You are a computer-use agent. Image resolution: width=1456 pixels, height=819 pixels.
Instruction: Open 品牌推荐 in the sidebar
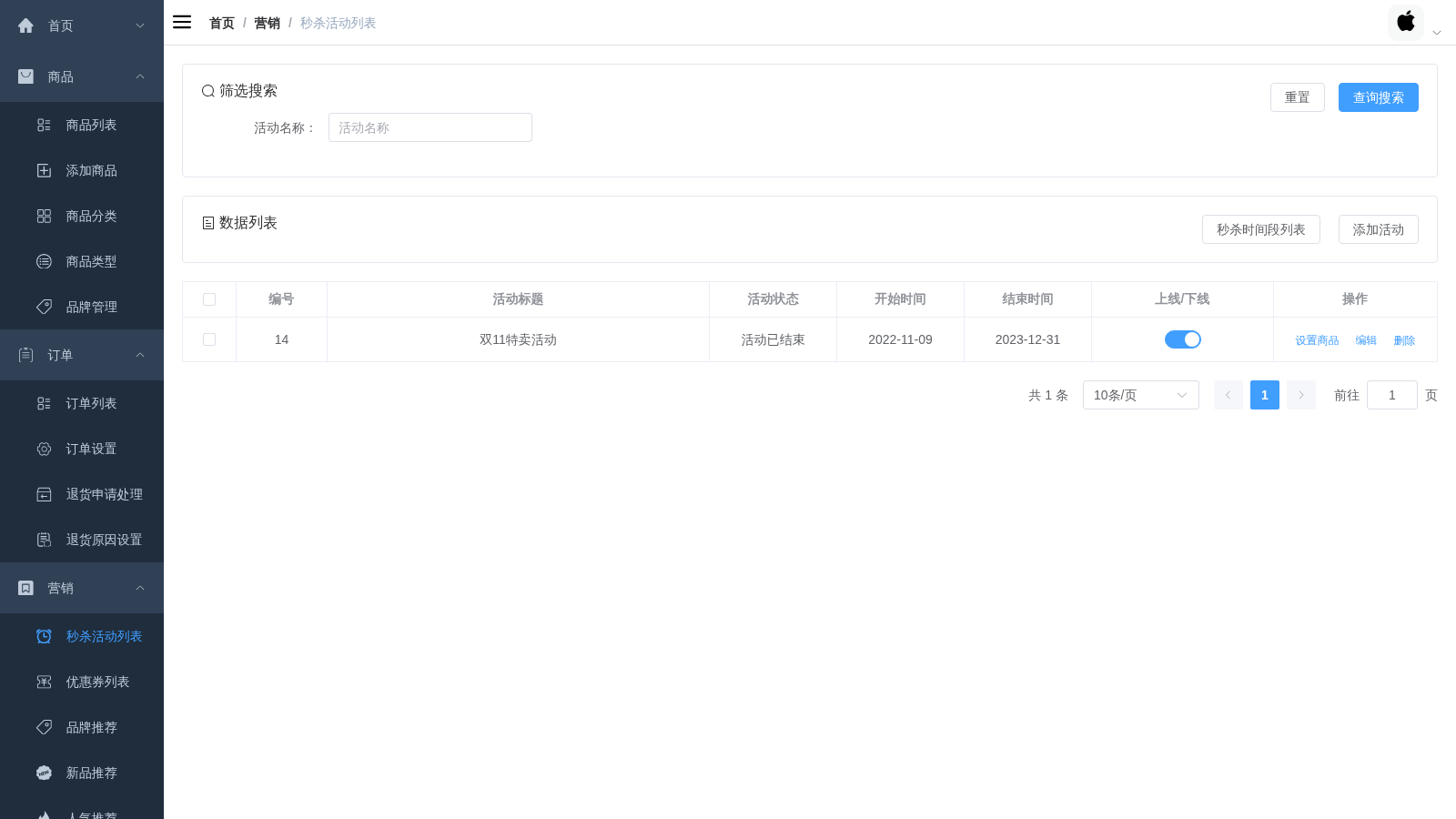[82, 727]
